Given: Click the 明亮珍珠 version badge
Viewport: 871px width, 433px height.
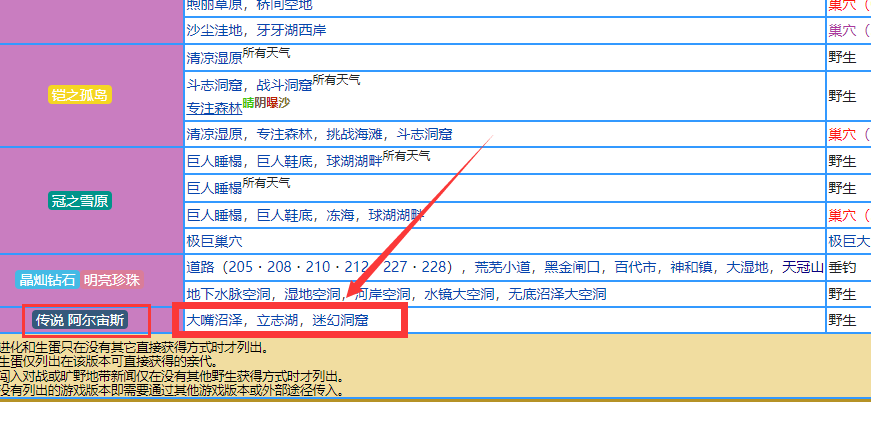Looking at the screenshot, I should [x=112, y=280].
